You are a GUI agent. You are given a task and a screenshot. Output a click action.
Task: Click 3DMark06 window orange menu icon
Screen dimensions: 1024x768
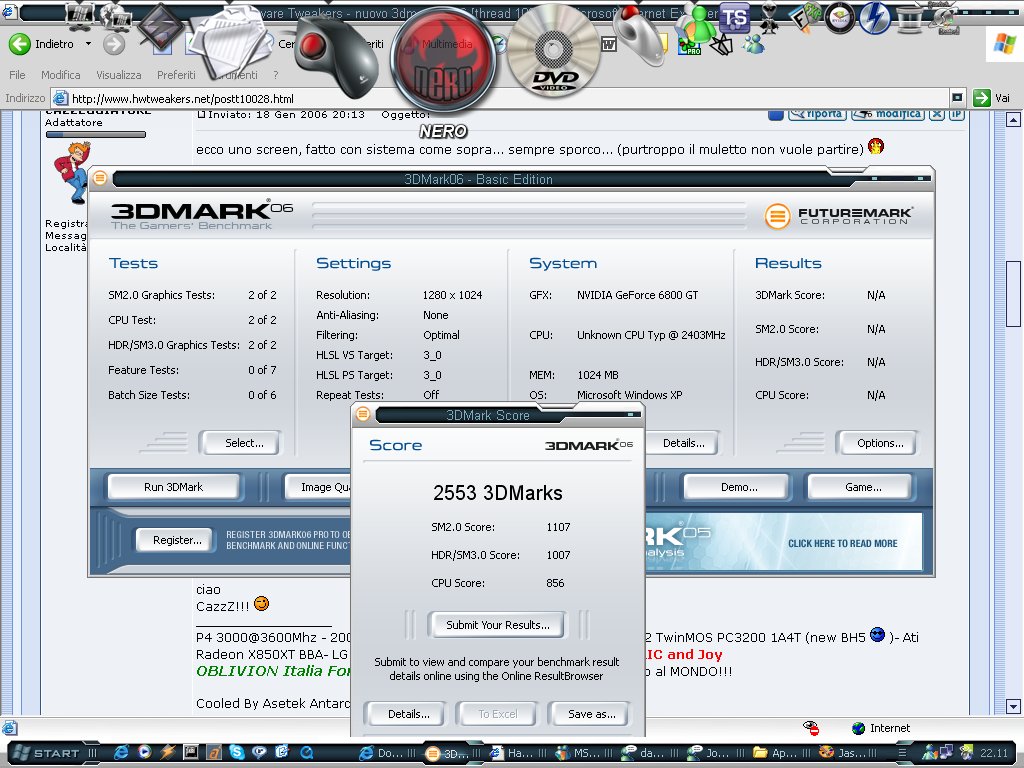click(100, 178)
